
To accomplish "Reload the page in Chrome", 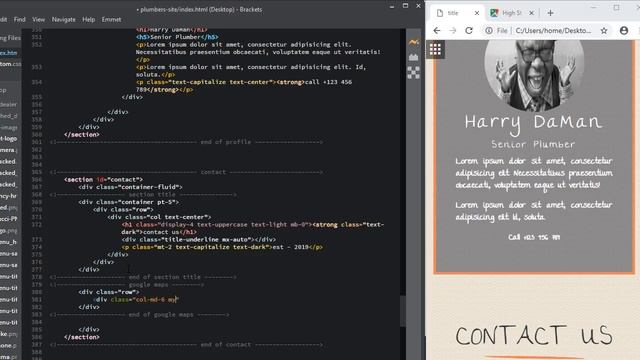I will (x=469, y=31).
